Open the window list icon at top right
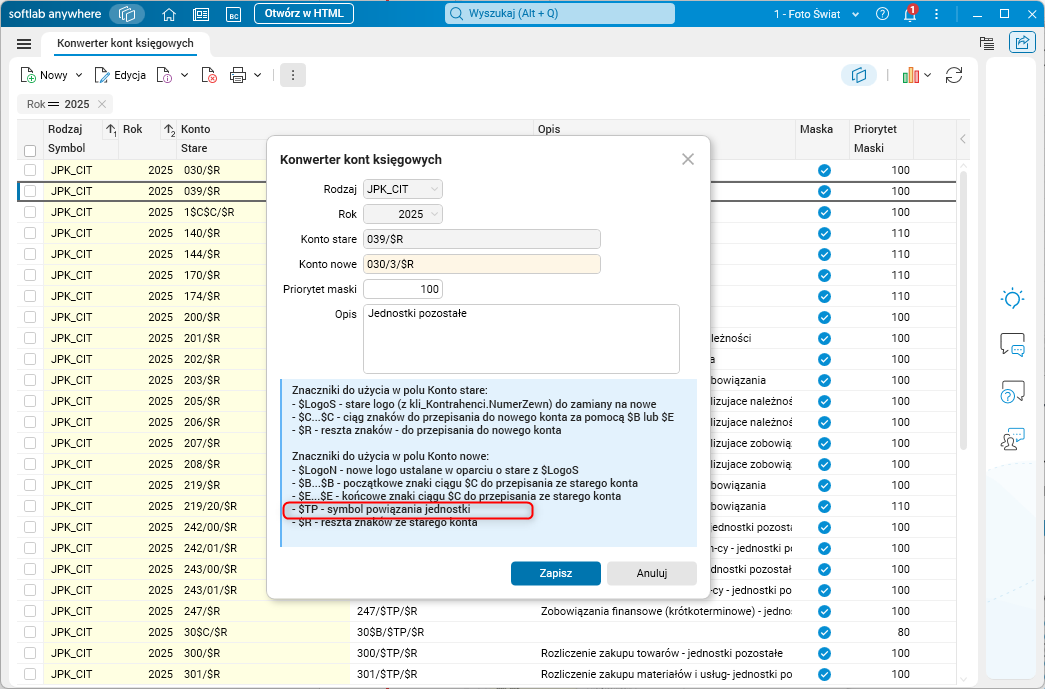This screenshot has width=1045, height=689. [x=987, y=43]
